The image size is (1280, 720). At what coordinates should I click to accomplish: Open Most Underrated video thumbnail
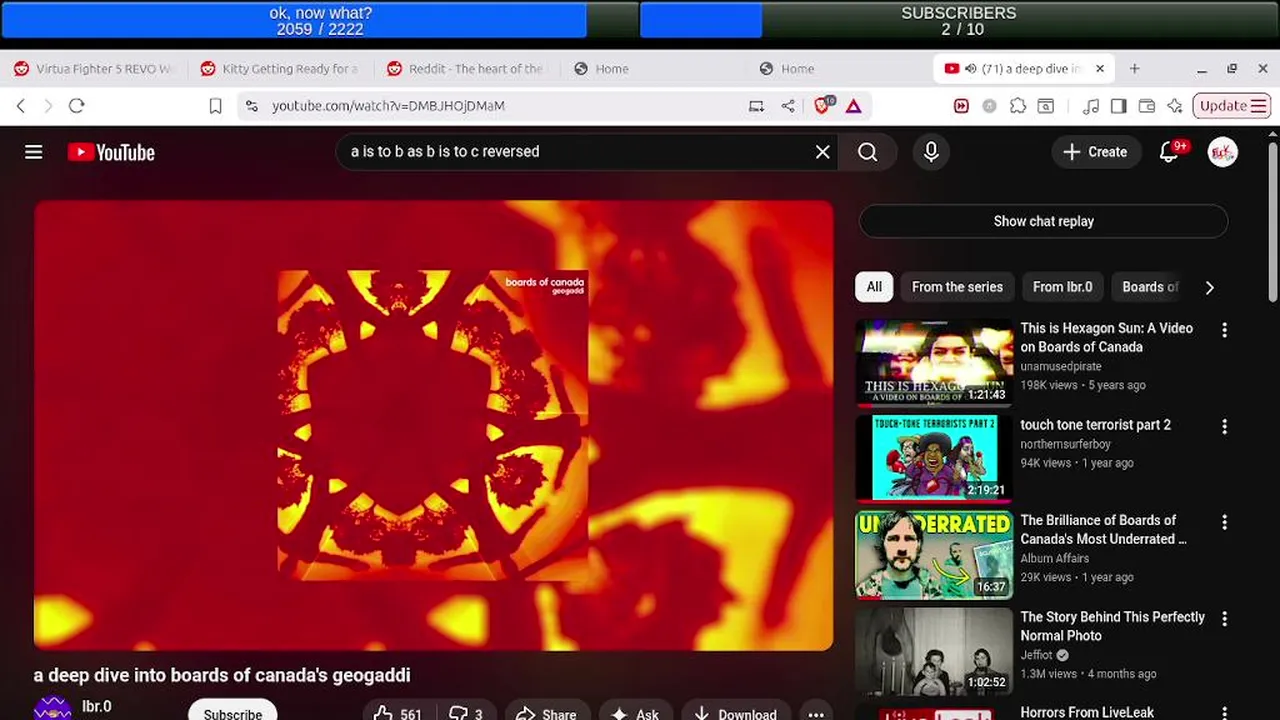934,554
